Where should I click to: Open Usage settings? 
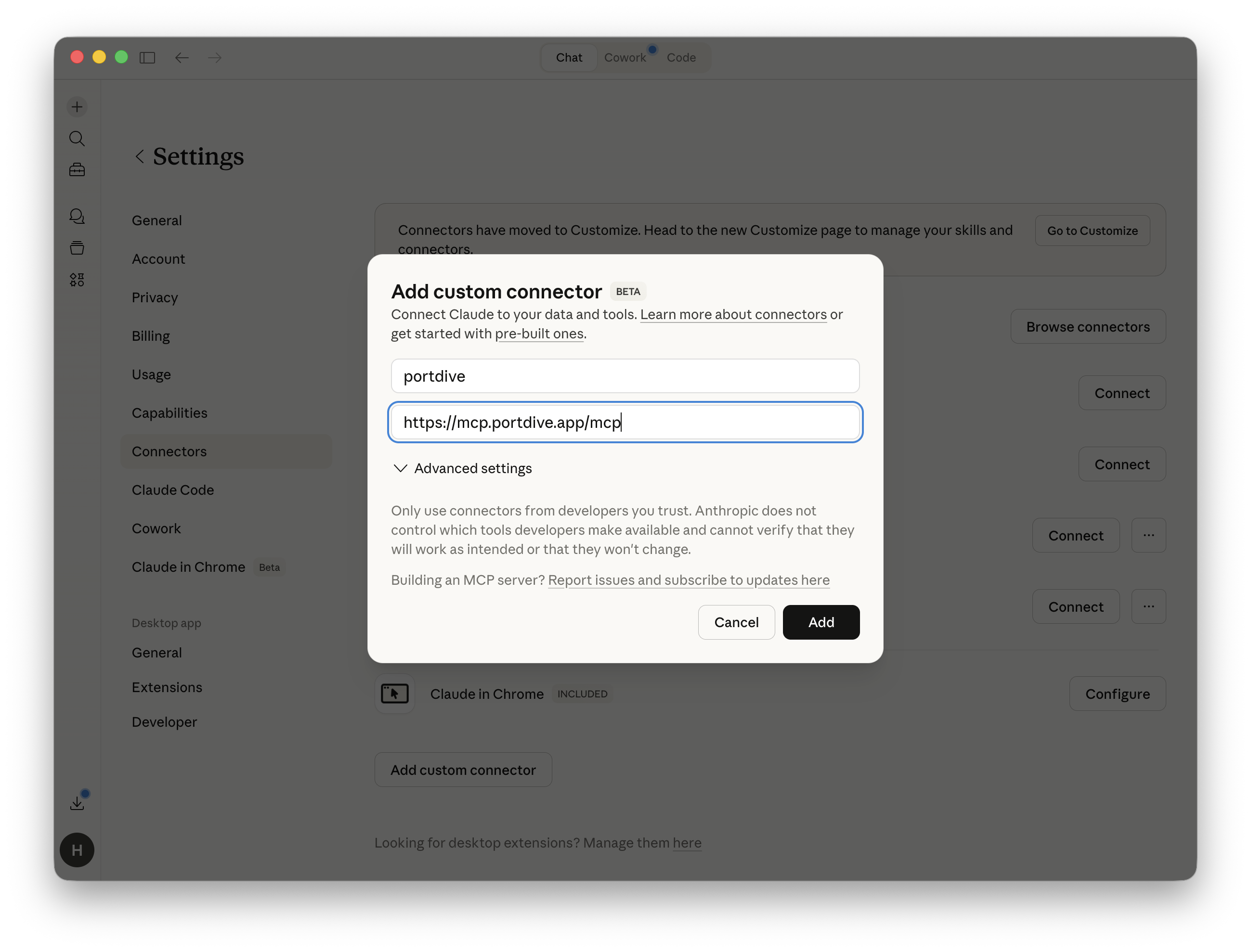[226, 374]
